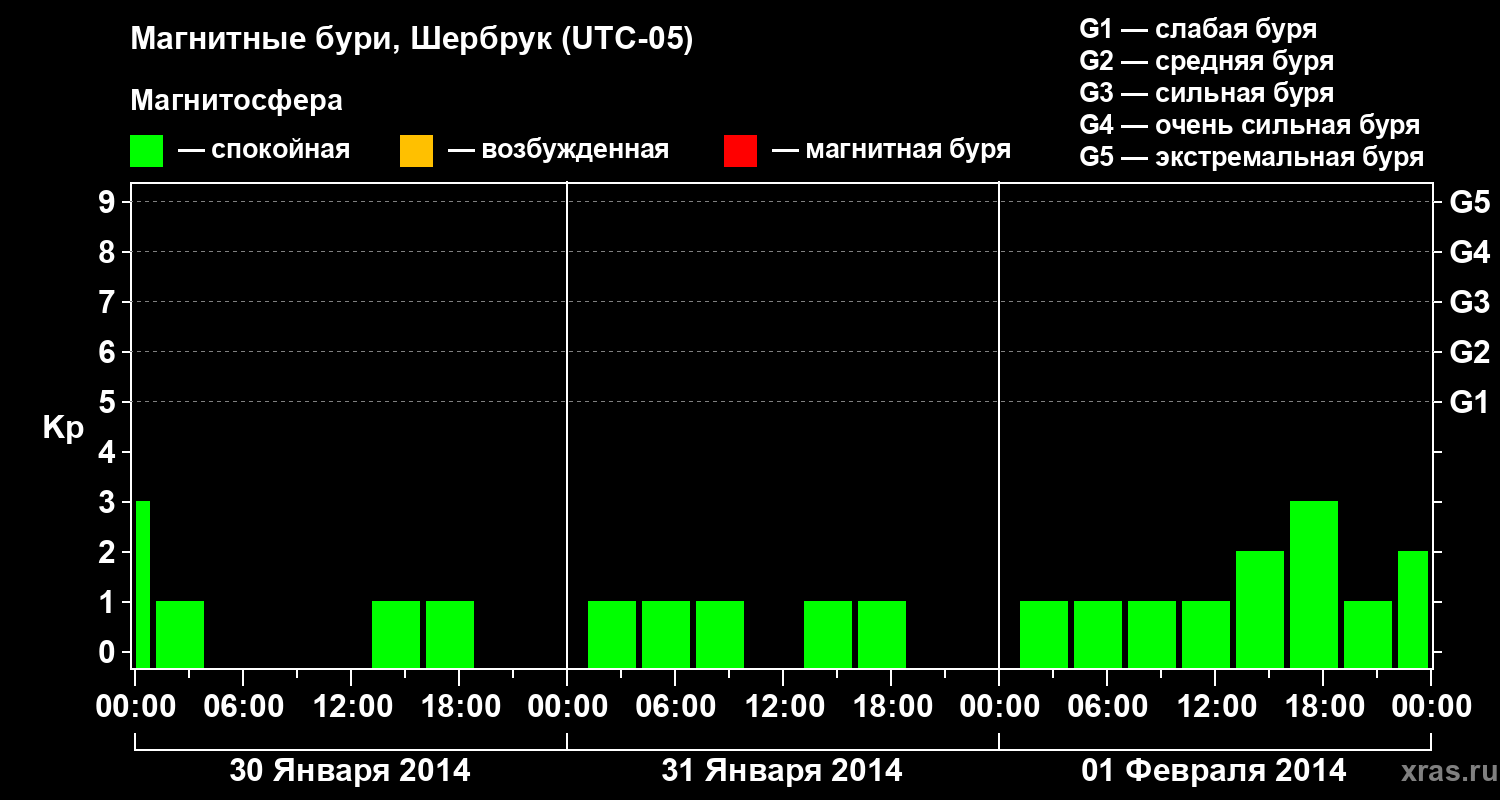Click the G5 tick label on right axis
Image resolution: width=1500 pixels, height=800 pixels.
(1469, 202)
